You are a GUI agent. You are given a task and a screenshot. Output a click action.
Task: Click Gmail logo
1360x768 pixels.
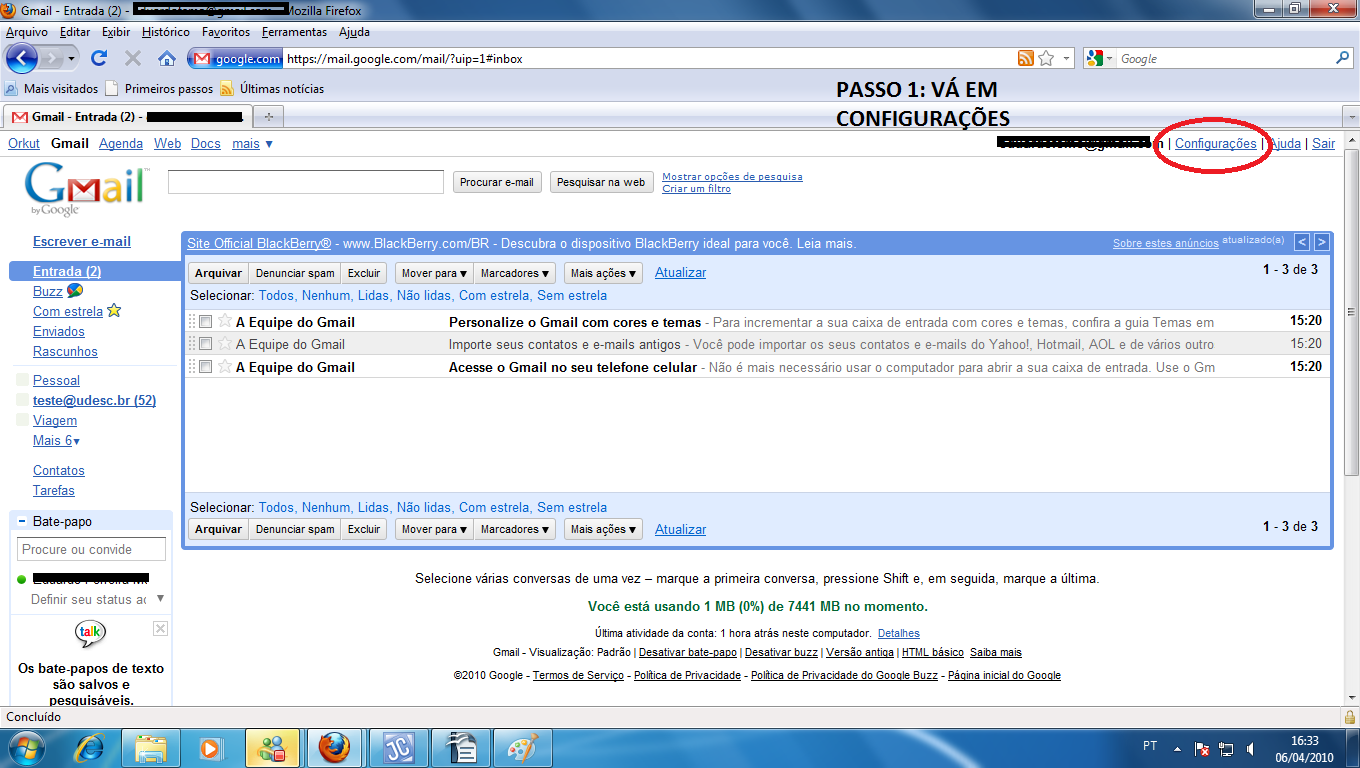pos(87,189)
